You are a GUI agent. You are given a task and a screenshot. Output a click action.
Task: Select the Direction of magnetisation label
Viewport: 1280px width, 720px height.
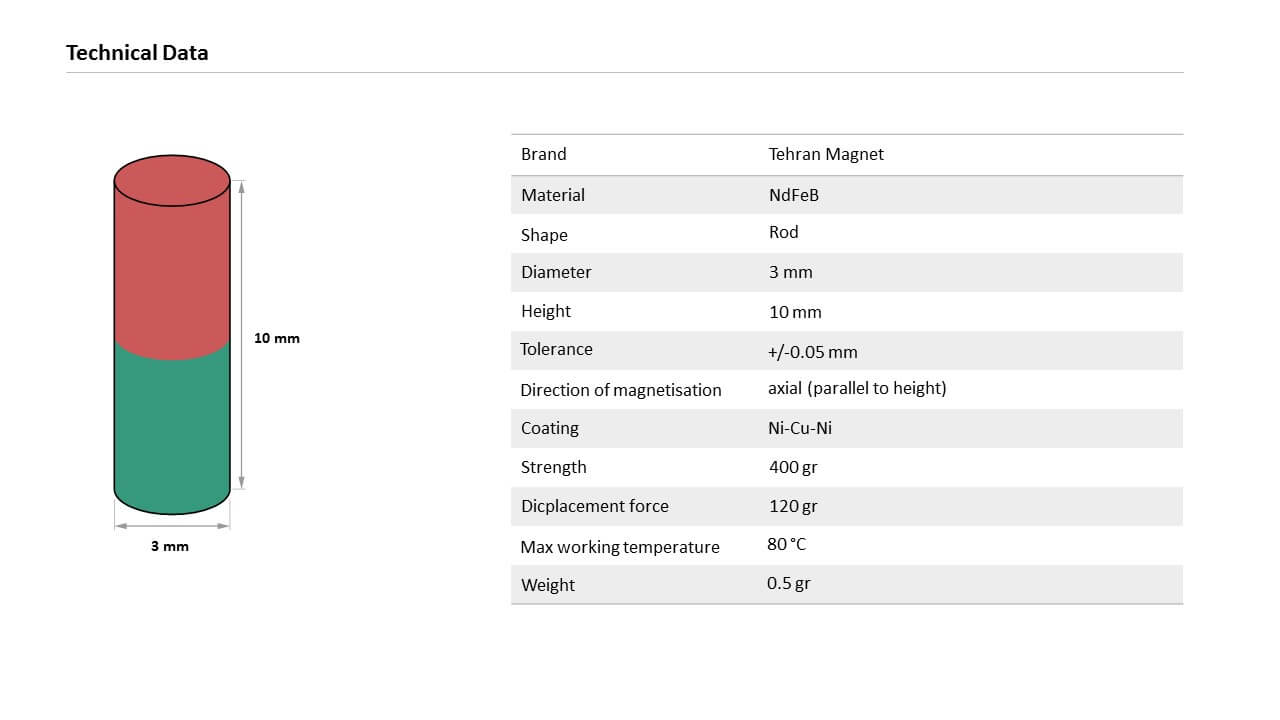click(x=621, y=390)
